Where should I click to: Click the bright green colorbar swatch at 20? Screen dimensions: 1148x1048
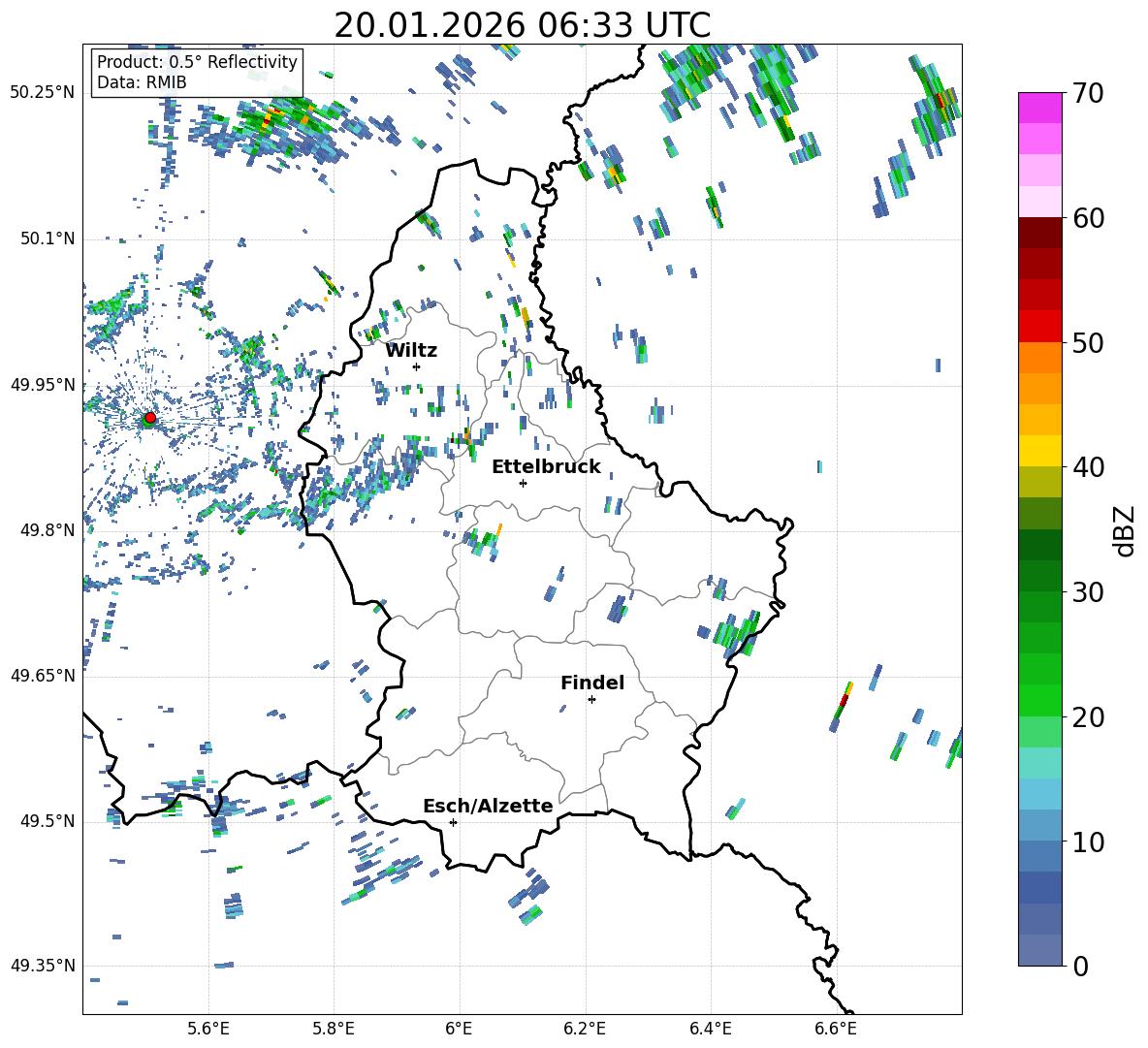click(1039, 701)
